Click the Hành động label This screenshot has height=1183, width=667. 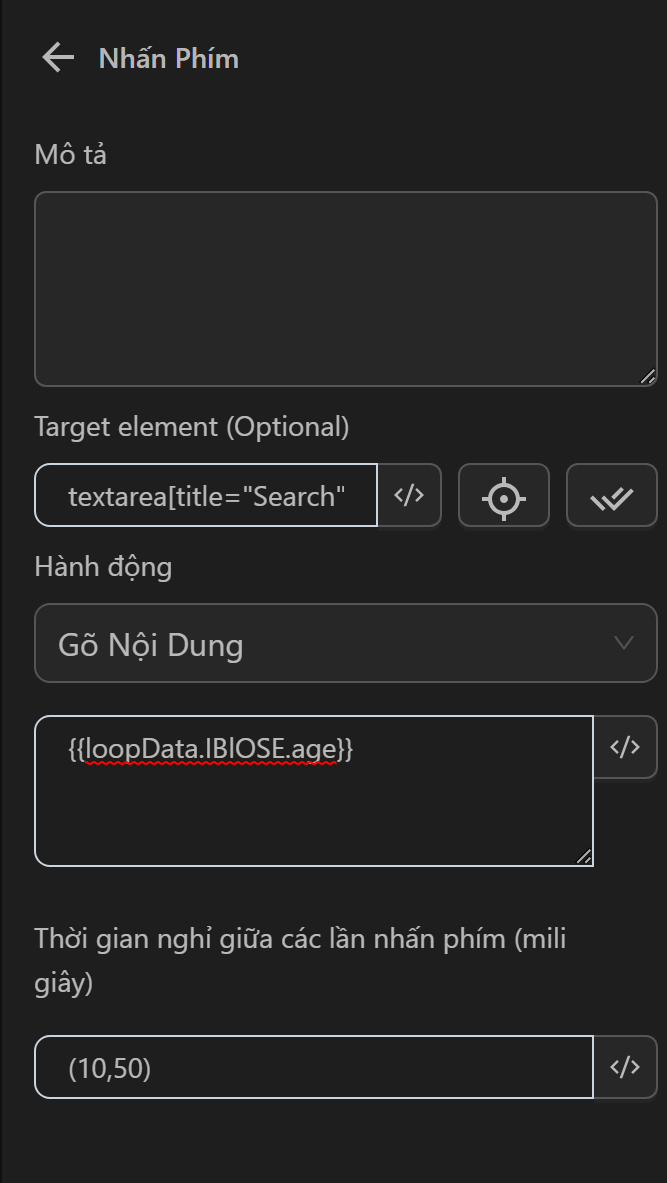click(103, 567)
